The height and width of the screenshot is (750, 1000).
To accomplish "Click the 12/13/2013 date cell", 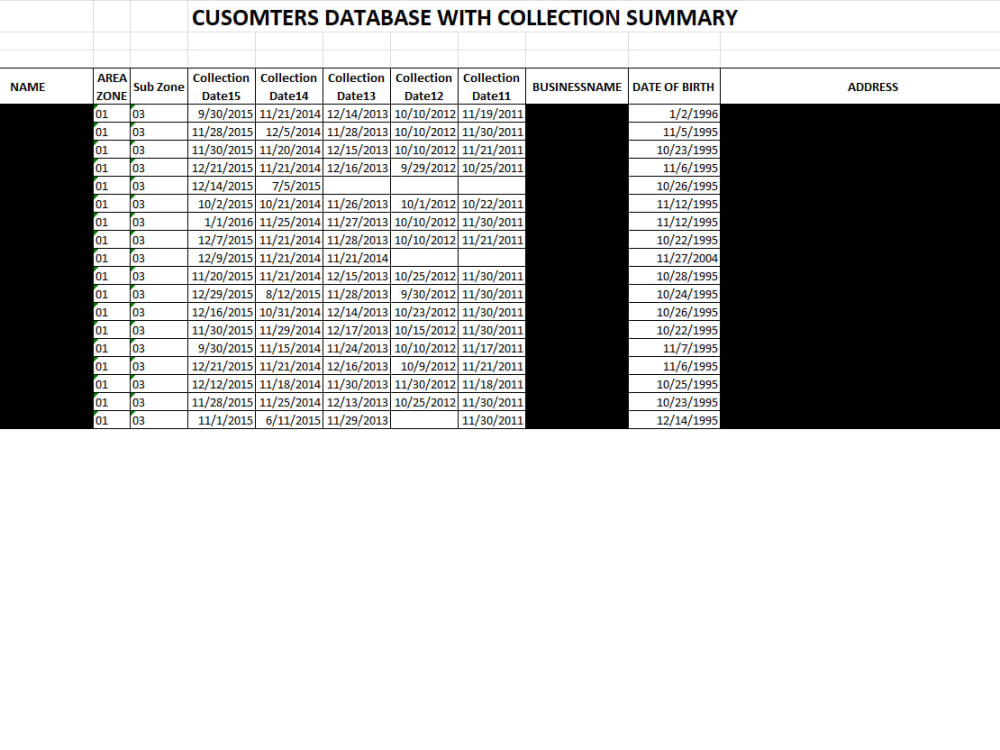I will click(357, 402).
